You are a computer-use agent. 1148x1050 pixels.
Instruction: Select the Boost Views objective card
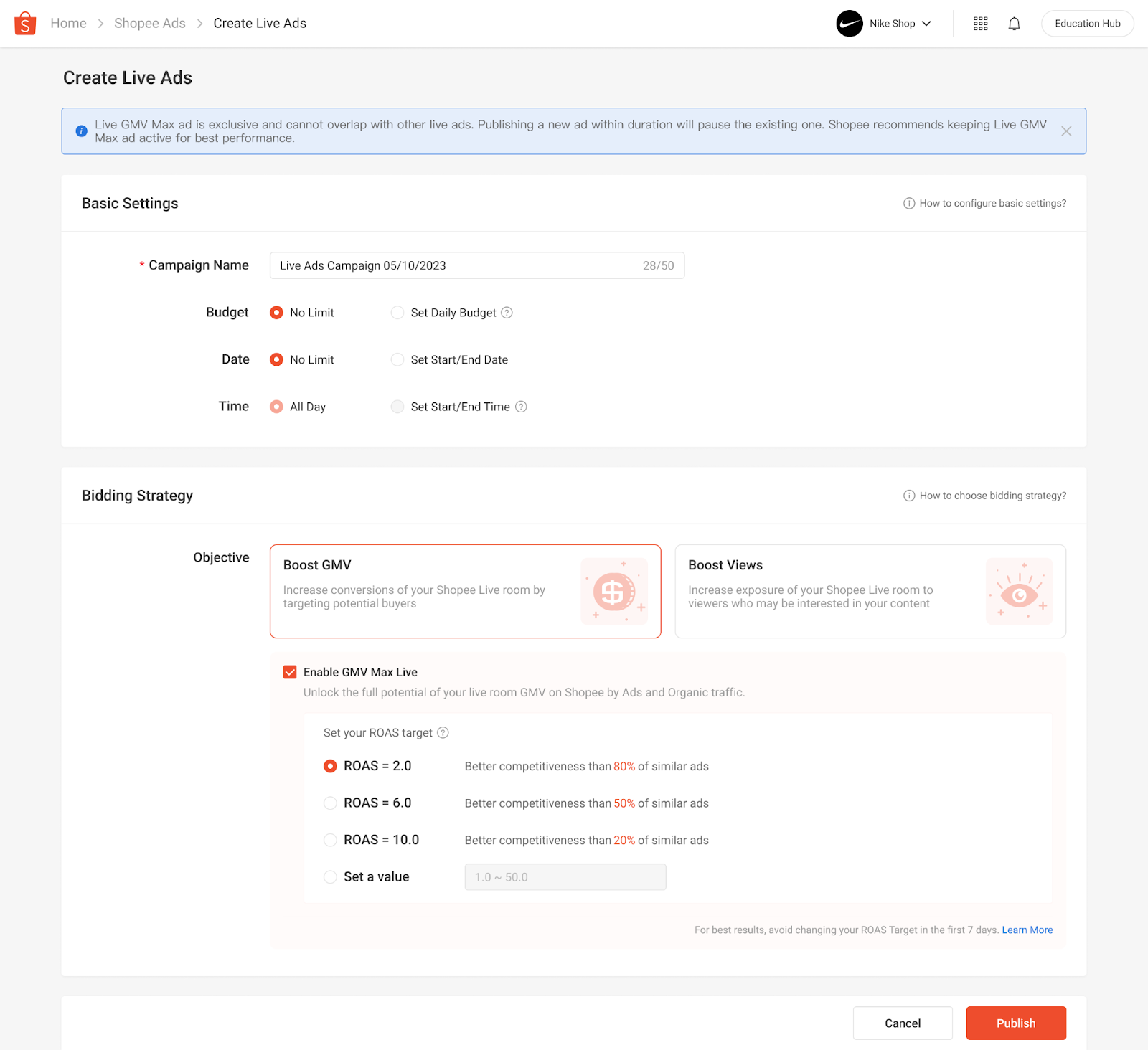[x=870, y=592]
